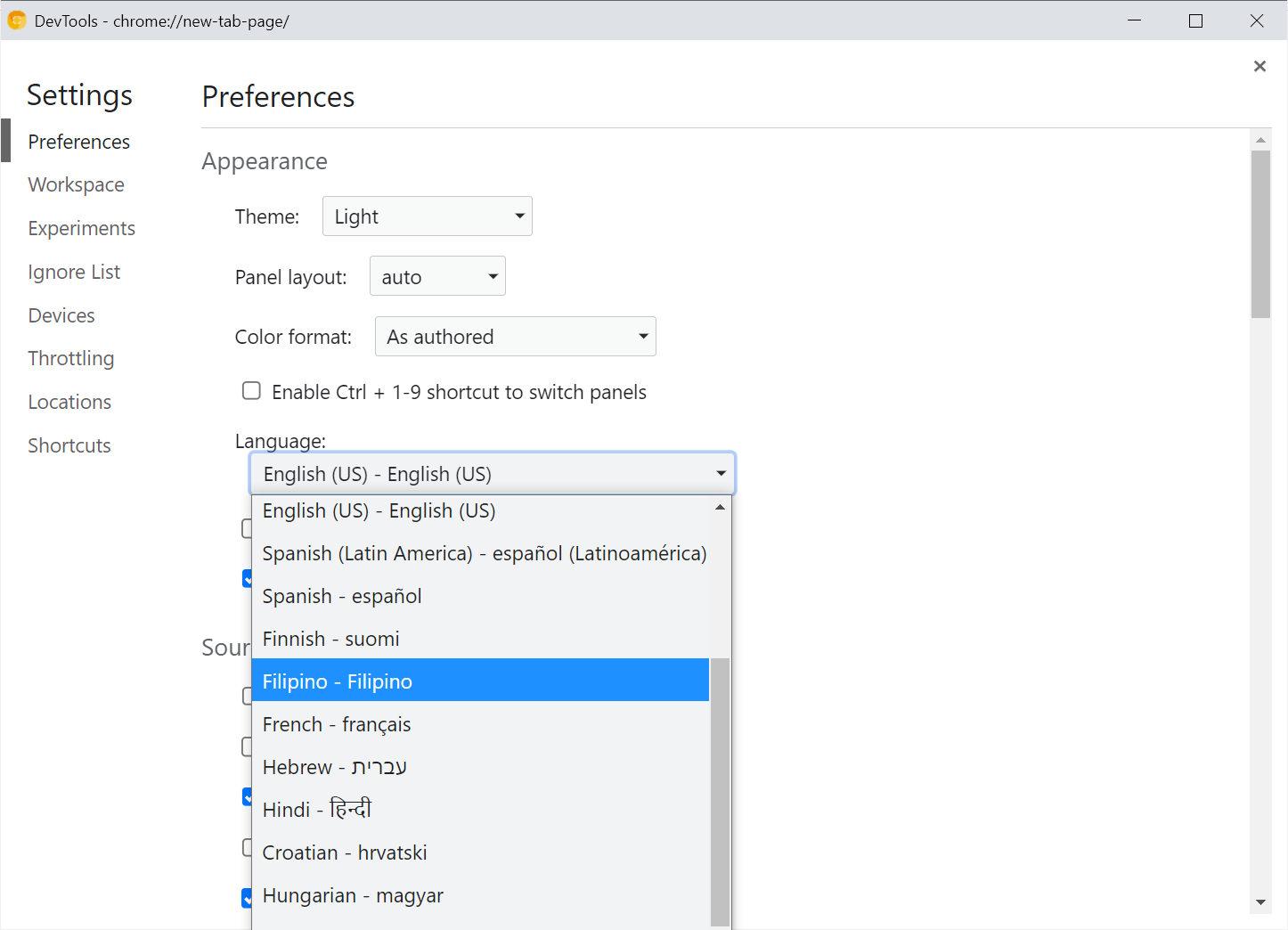
Task: Click the Theme dropdown arrow
Action: click(x=518, y=216)
